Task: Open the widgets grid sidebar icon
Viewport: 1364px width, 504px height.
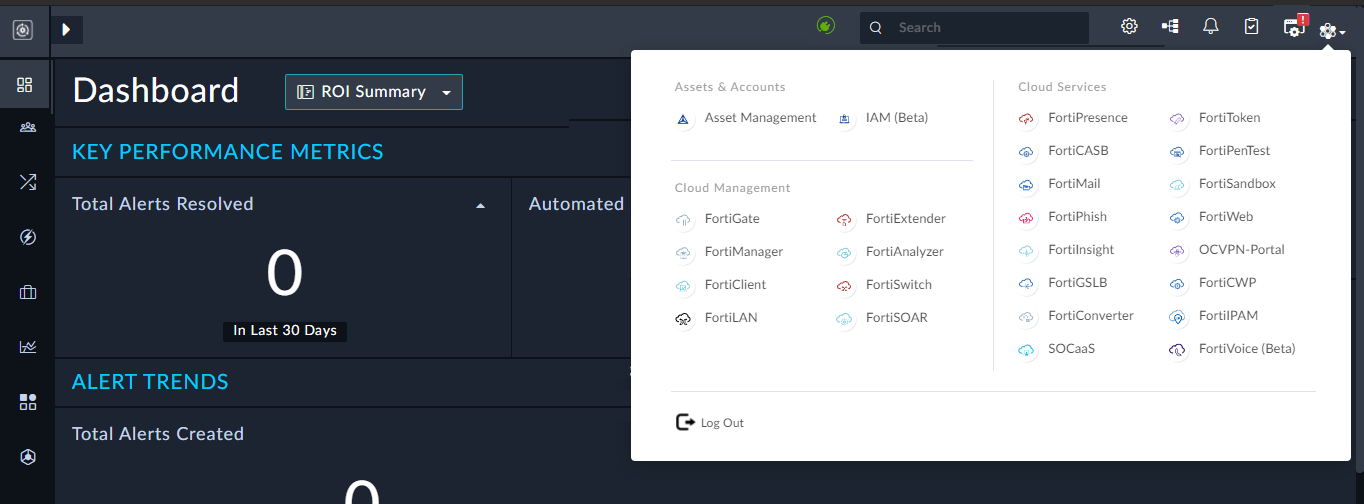Action: point(27,402)
